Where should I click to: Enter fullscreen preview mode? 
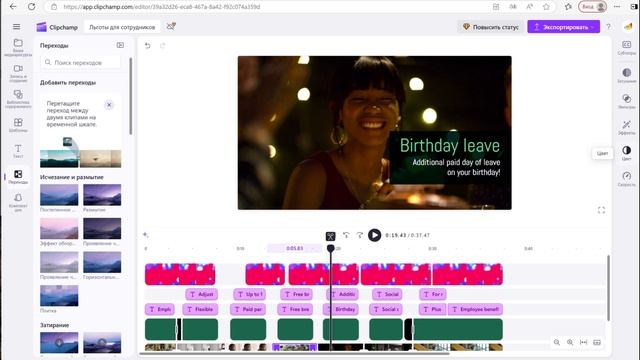[601, 210]
